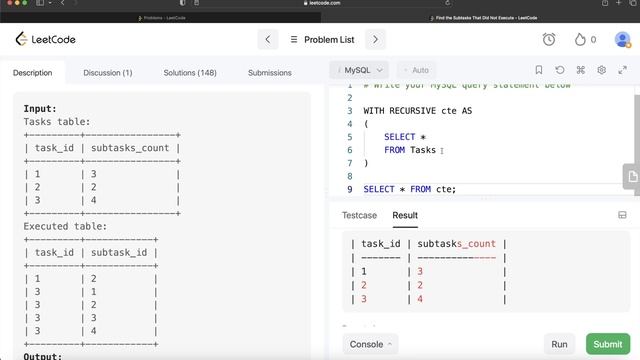640x360 pixels.
Task: Switch to the Testcase tab
Action: click(359, 215)
